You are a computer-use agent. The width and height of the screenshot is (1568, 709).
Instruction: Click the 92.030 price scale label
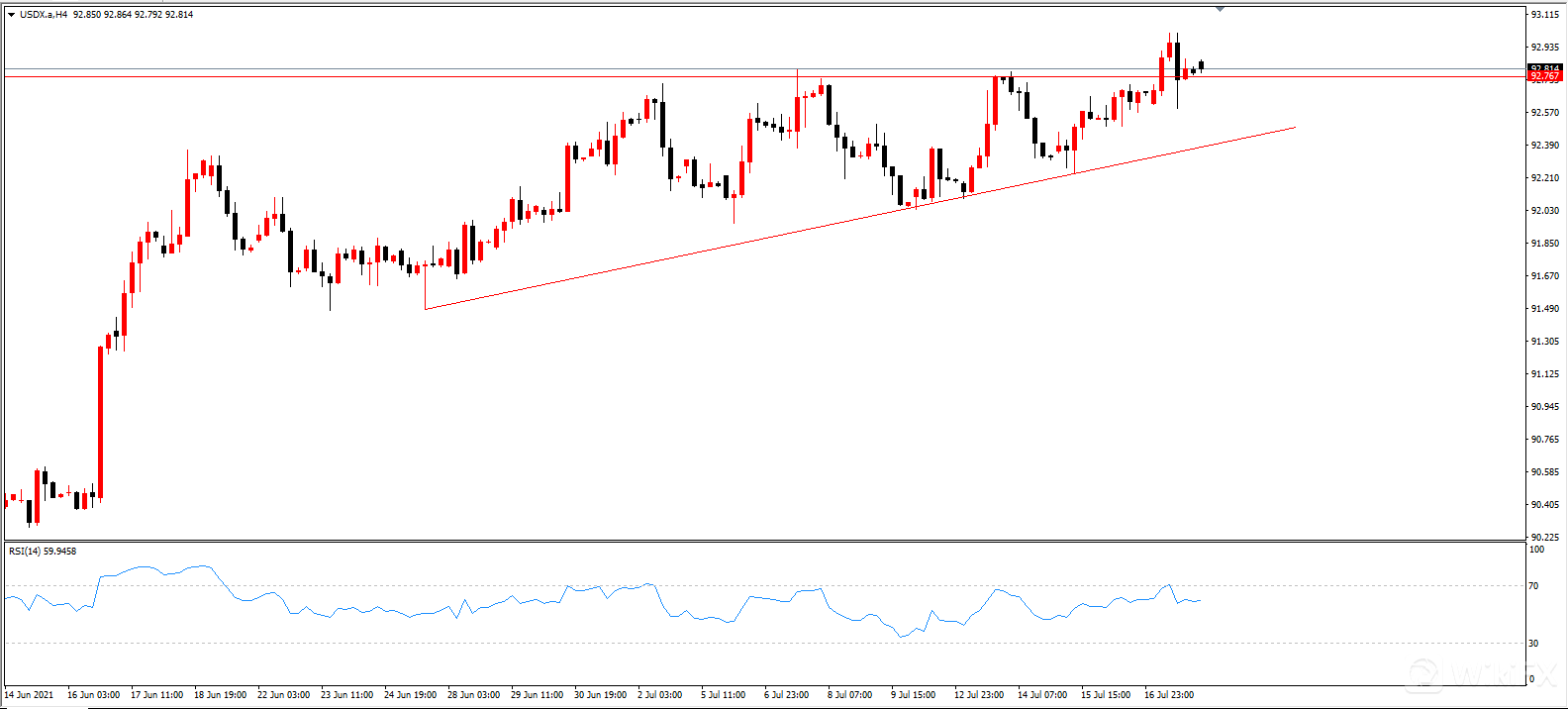coord(1544,211)
